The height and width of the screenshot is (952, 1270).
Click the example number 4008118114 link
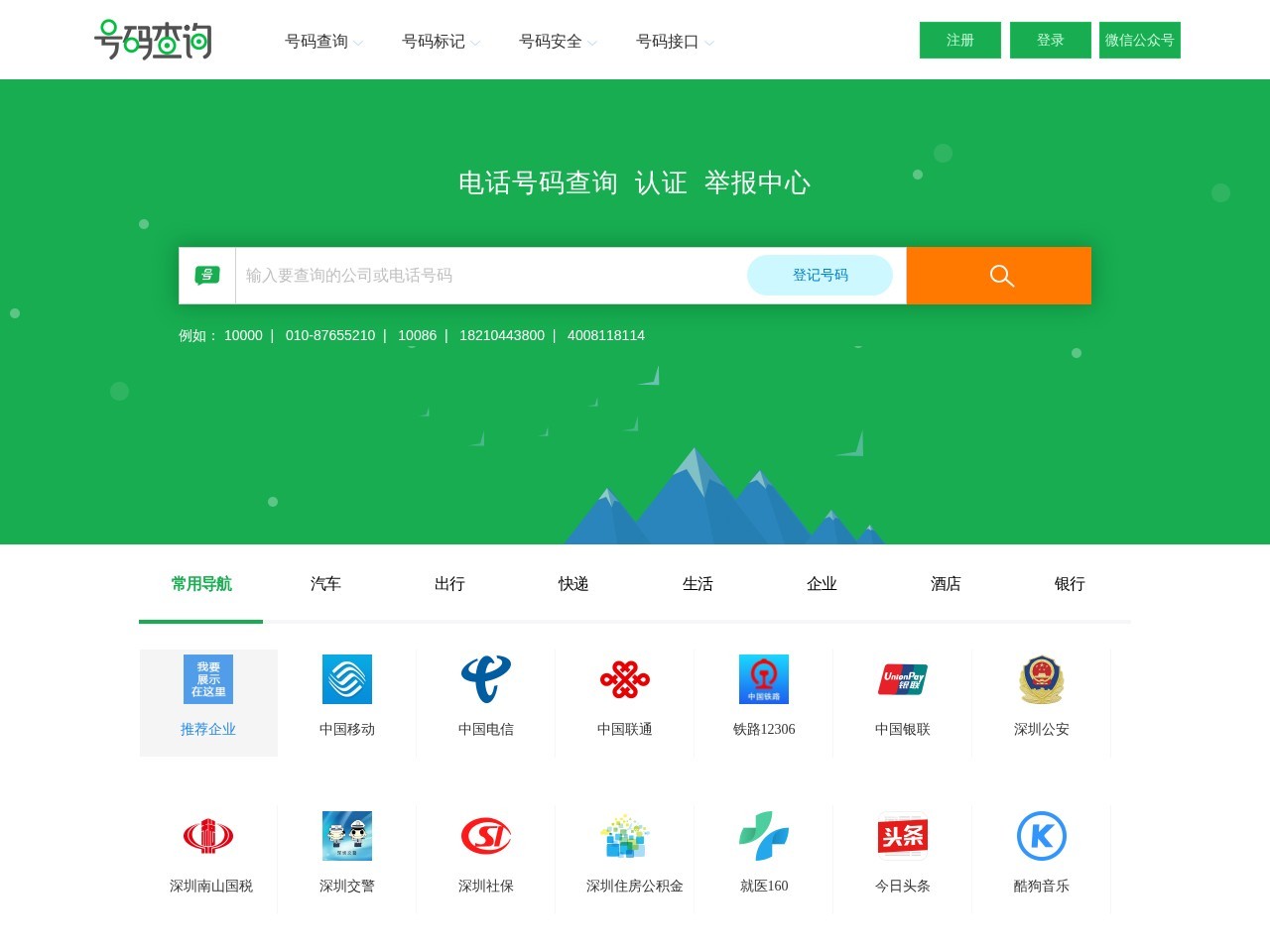[x=606, y=335]
